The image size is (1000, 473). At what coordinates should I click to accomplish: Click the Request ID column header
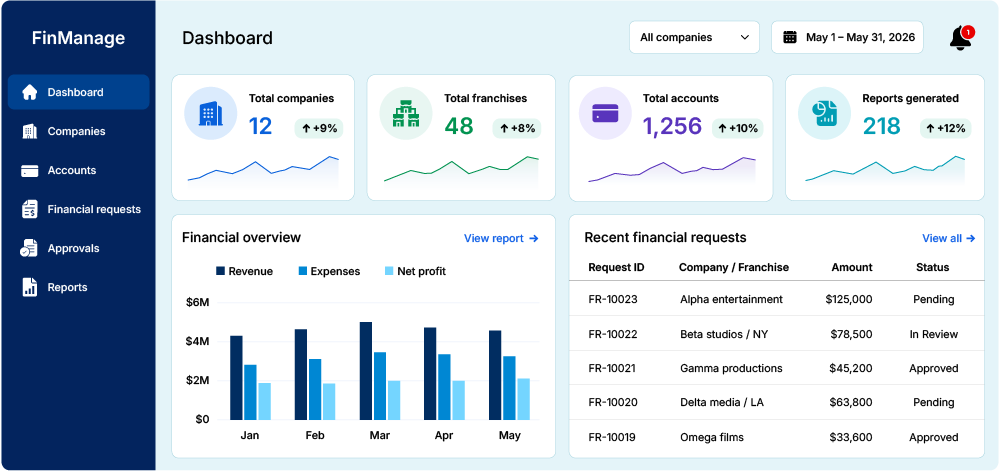616,268
